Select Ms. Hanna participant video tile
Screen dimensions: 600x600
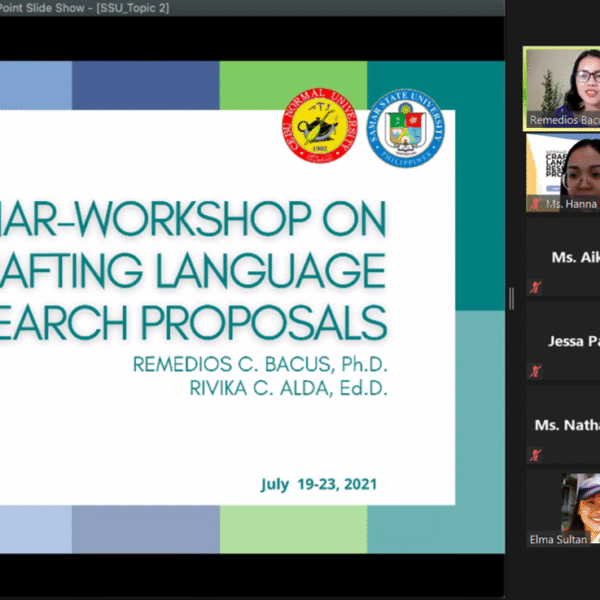[563, 173]
